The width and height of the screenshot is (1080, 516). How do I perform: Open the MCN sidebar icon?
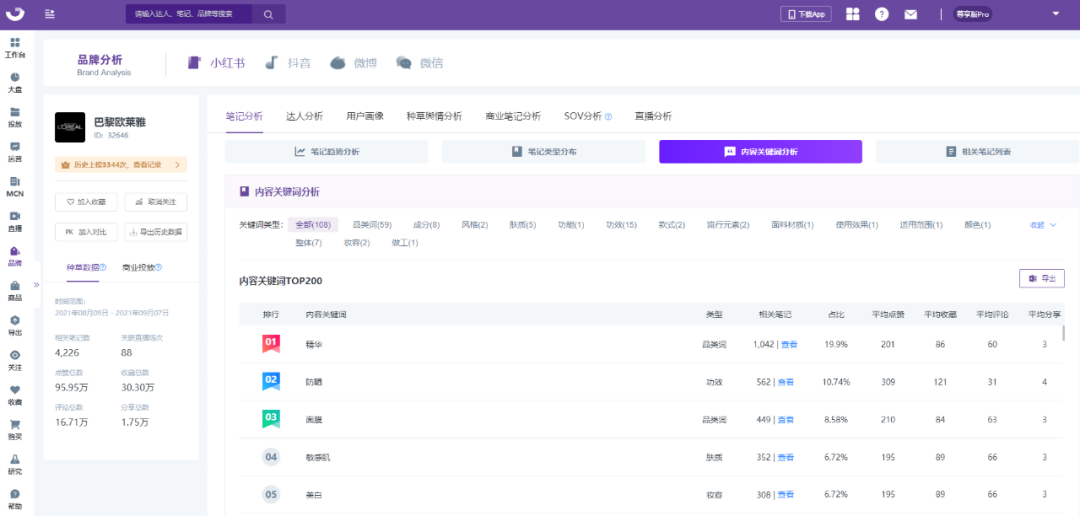tap(15, 187)
